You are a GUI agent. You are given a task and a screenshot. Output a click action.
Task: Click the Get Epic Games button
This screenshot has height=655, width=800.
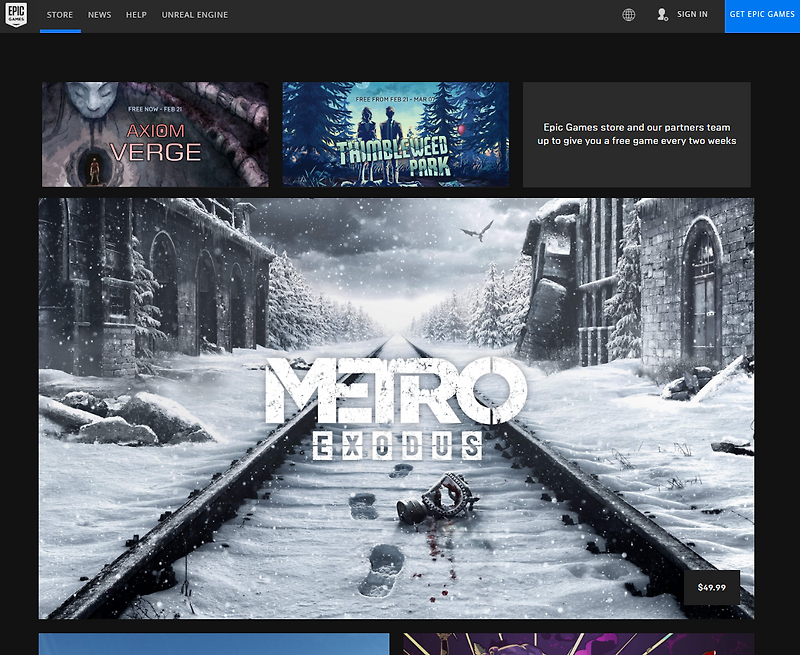[x=762, y=16]
